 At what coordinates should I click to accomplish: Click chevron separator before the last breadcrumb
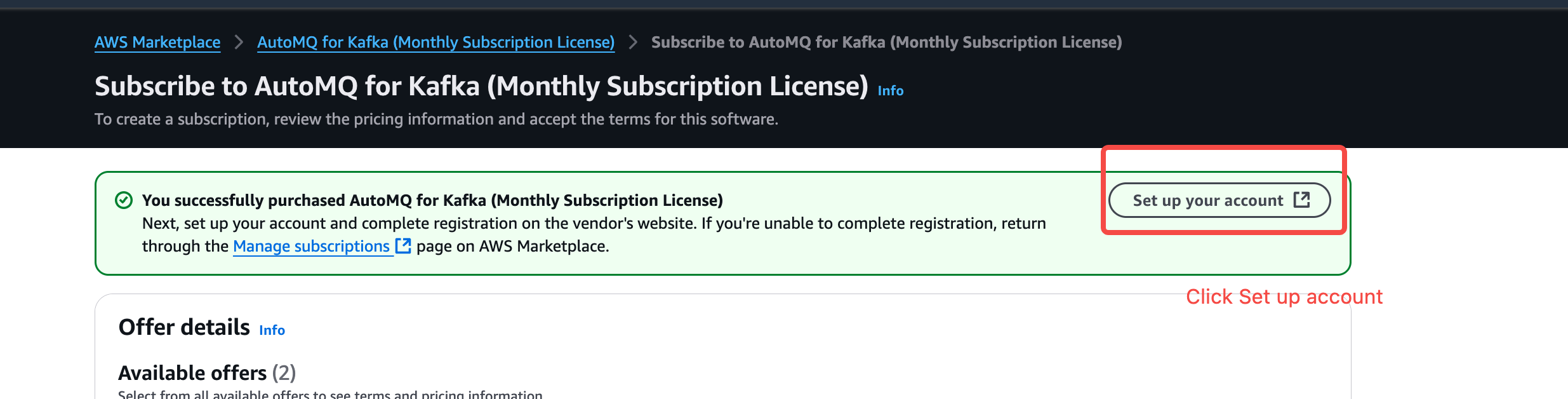pyautogui.click(x=633, y=42)
